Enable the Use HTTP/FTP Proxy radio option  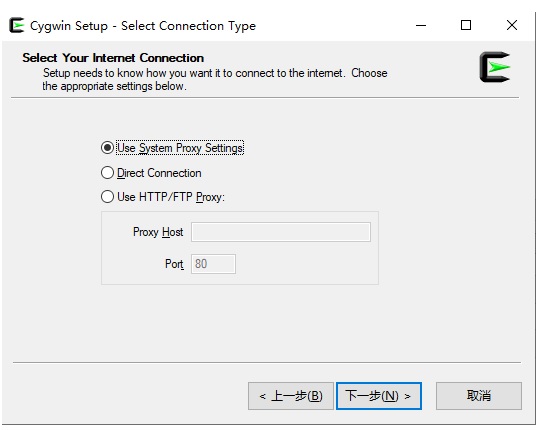(108, 197)
